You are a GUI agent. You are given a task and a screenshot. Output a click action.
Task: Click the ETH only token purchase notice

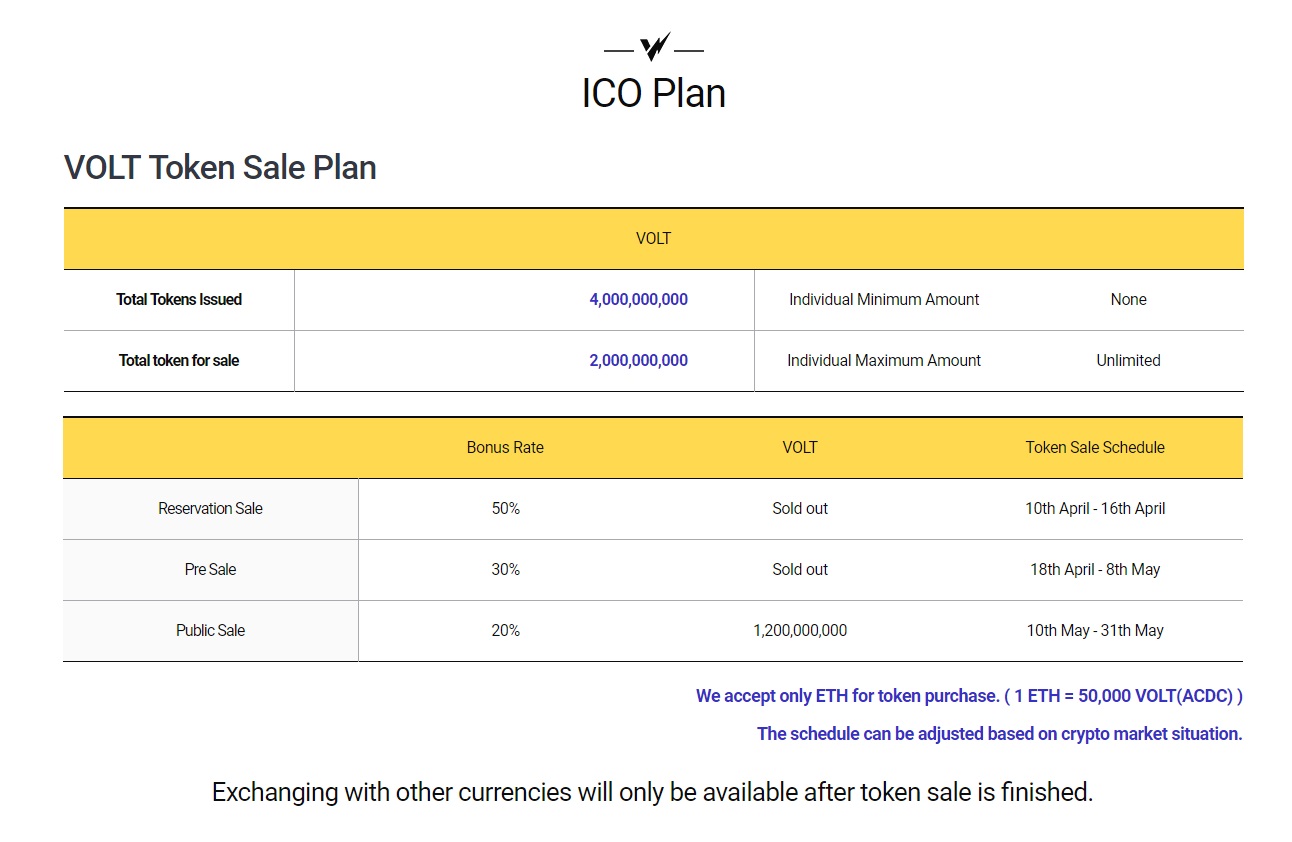(969, 696)
